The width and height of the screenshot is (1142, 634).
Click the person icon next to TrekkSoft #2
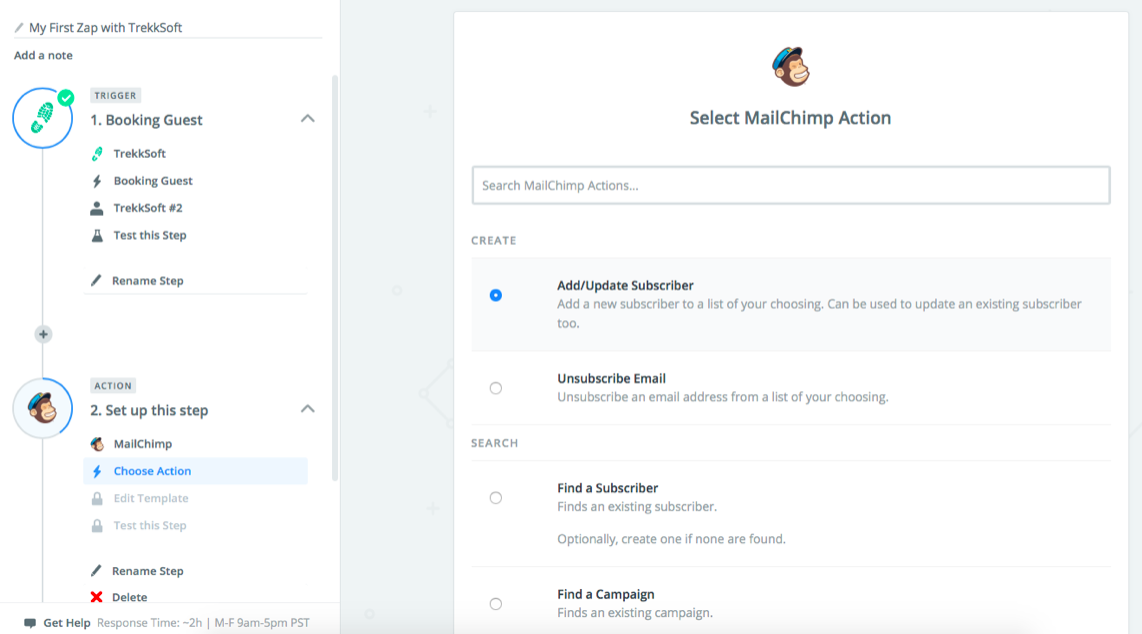coord(97,208)
